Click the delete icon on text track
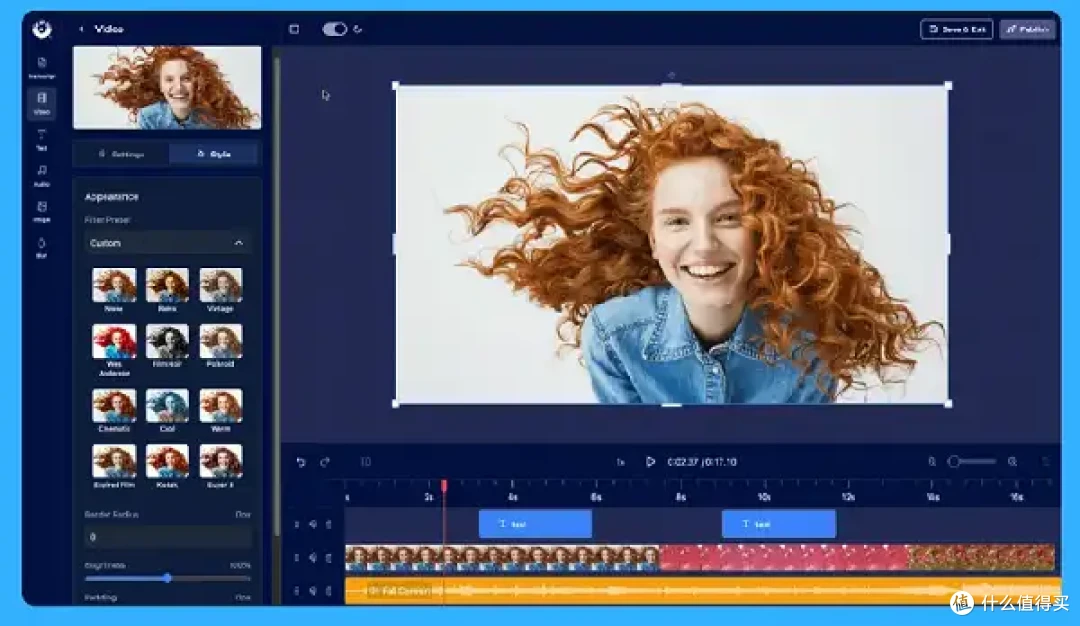Viewport: 1080px width, 626px height. (329, 525)
